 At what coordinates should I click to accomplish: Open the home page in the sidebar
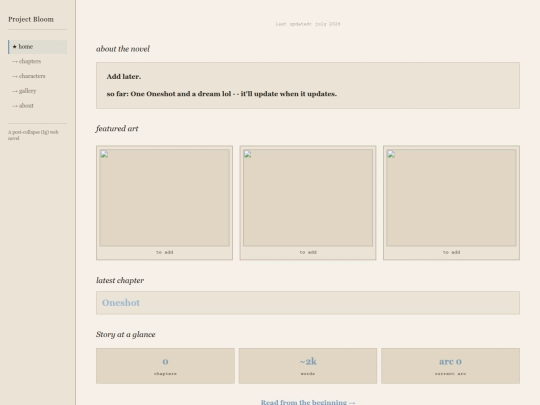tap(38, 47)
